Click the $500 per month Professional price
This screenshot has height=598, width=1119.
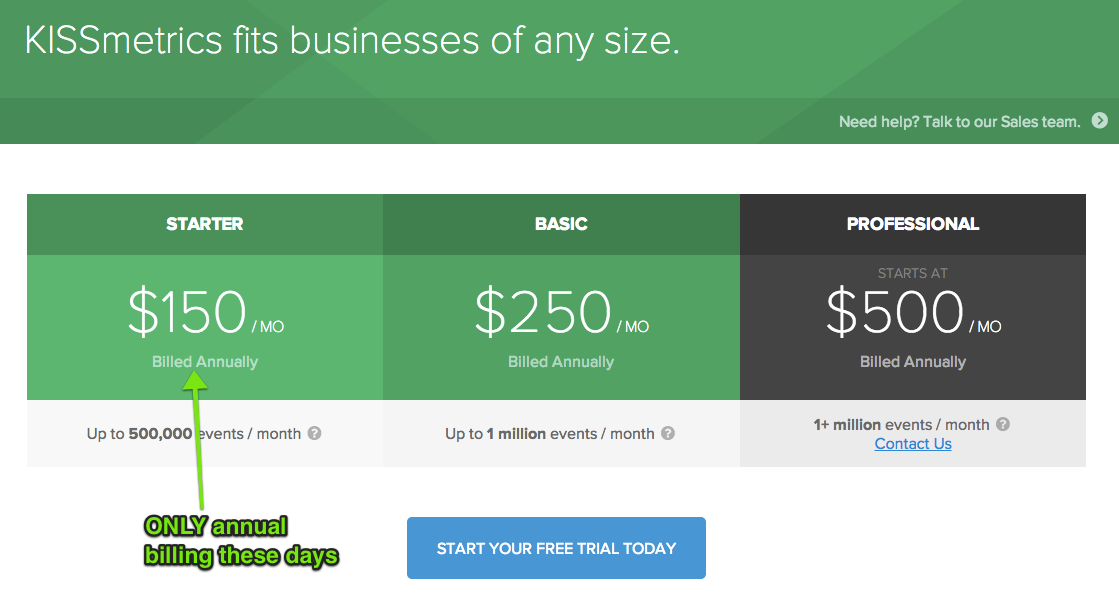point(913,312)
